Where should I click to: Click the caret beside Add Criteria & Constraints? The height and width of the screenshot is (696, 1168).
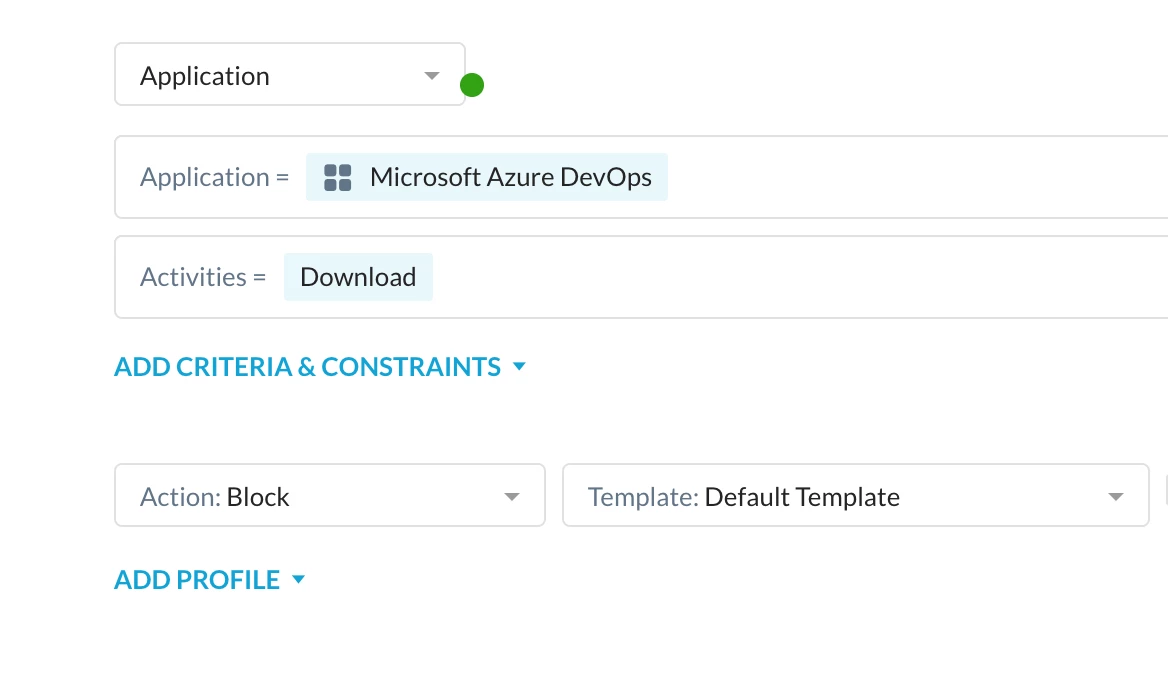[519, 367]
